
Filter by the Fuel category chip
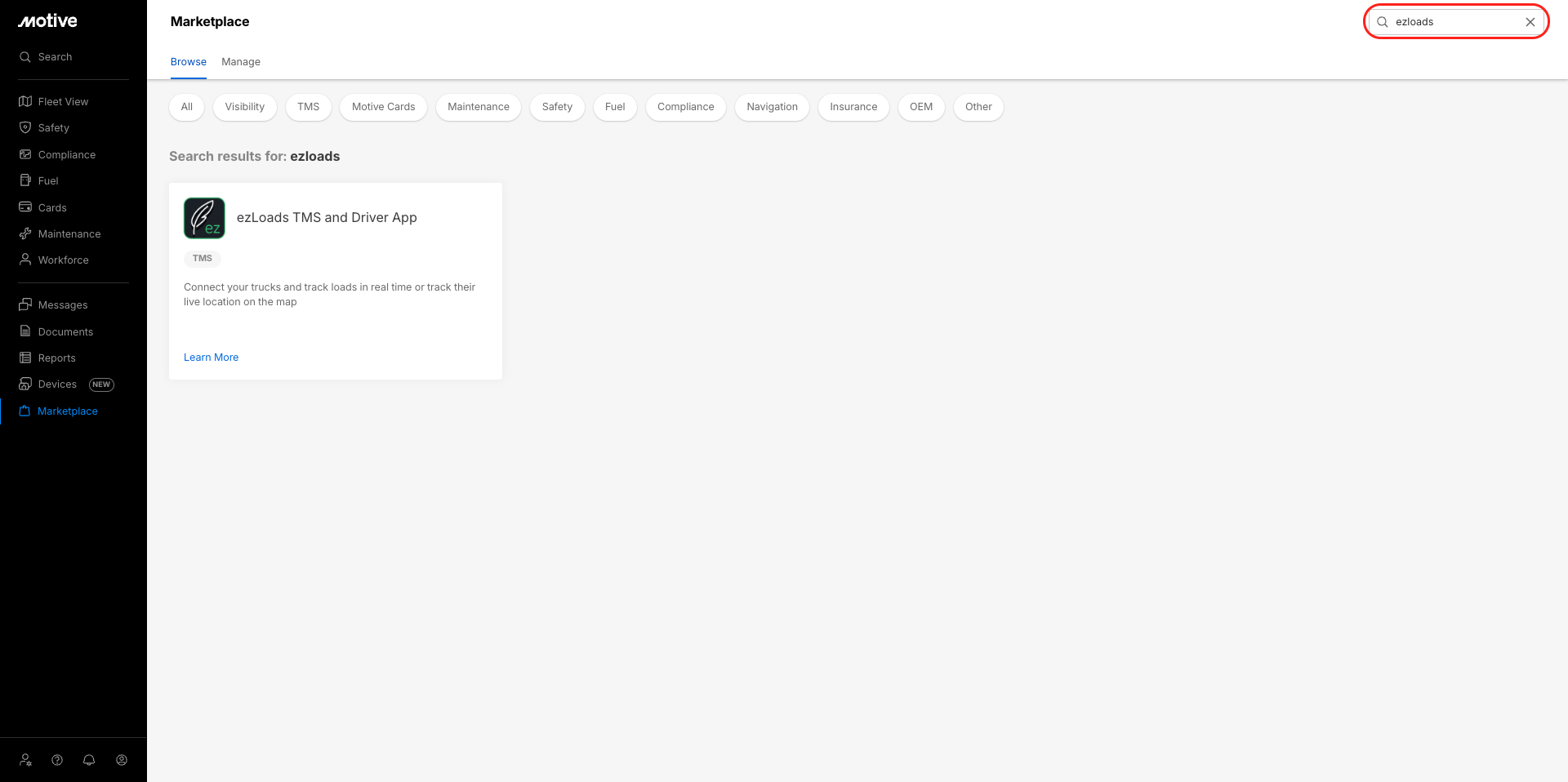[615, 107]
